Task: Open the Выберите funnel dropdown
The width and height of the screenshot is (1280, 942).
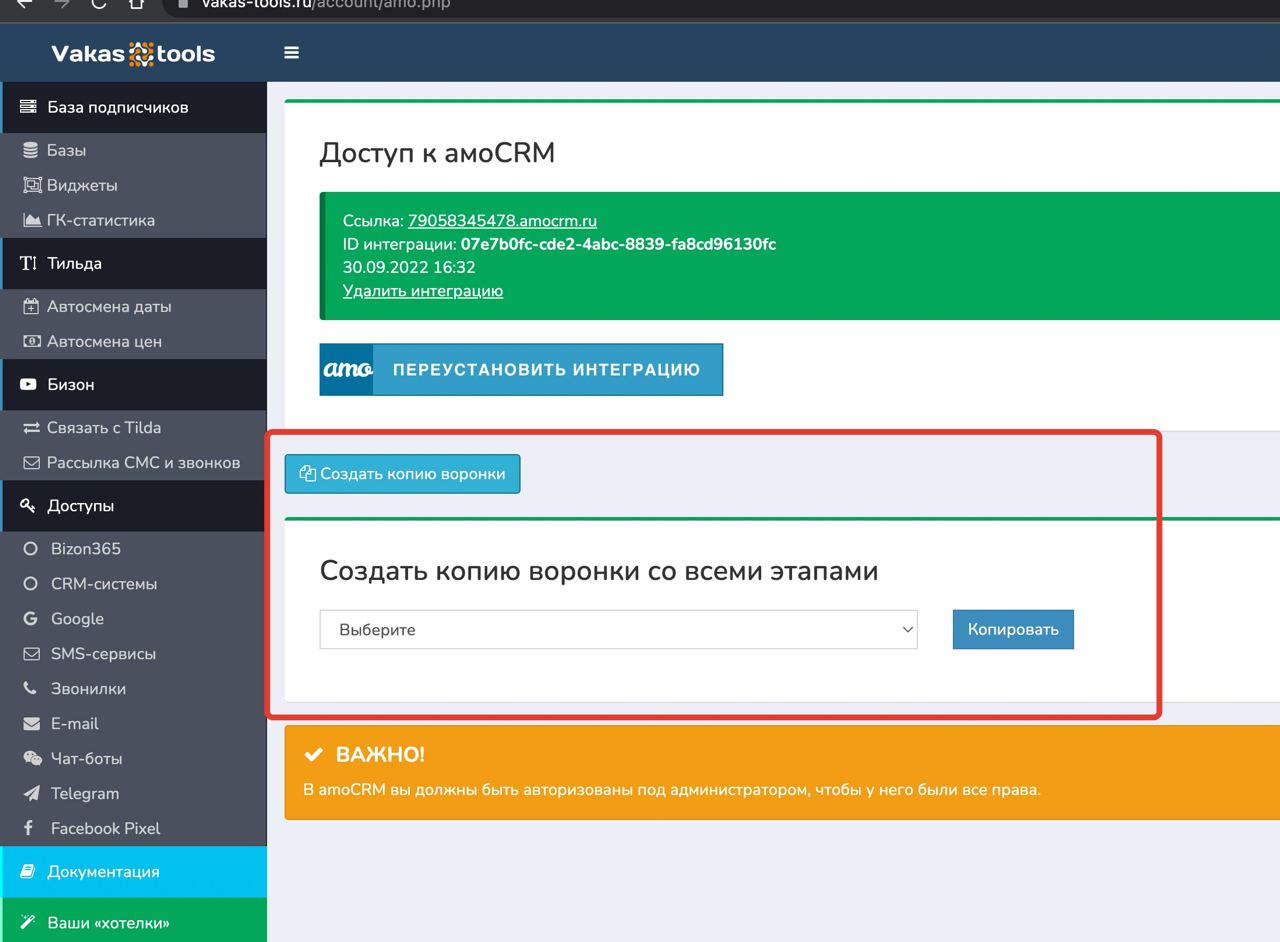Action: pyautogui.click(x=618, y=630)
